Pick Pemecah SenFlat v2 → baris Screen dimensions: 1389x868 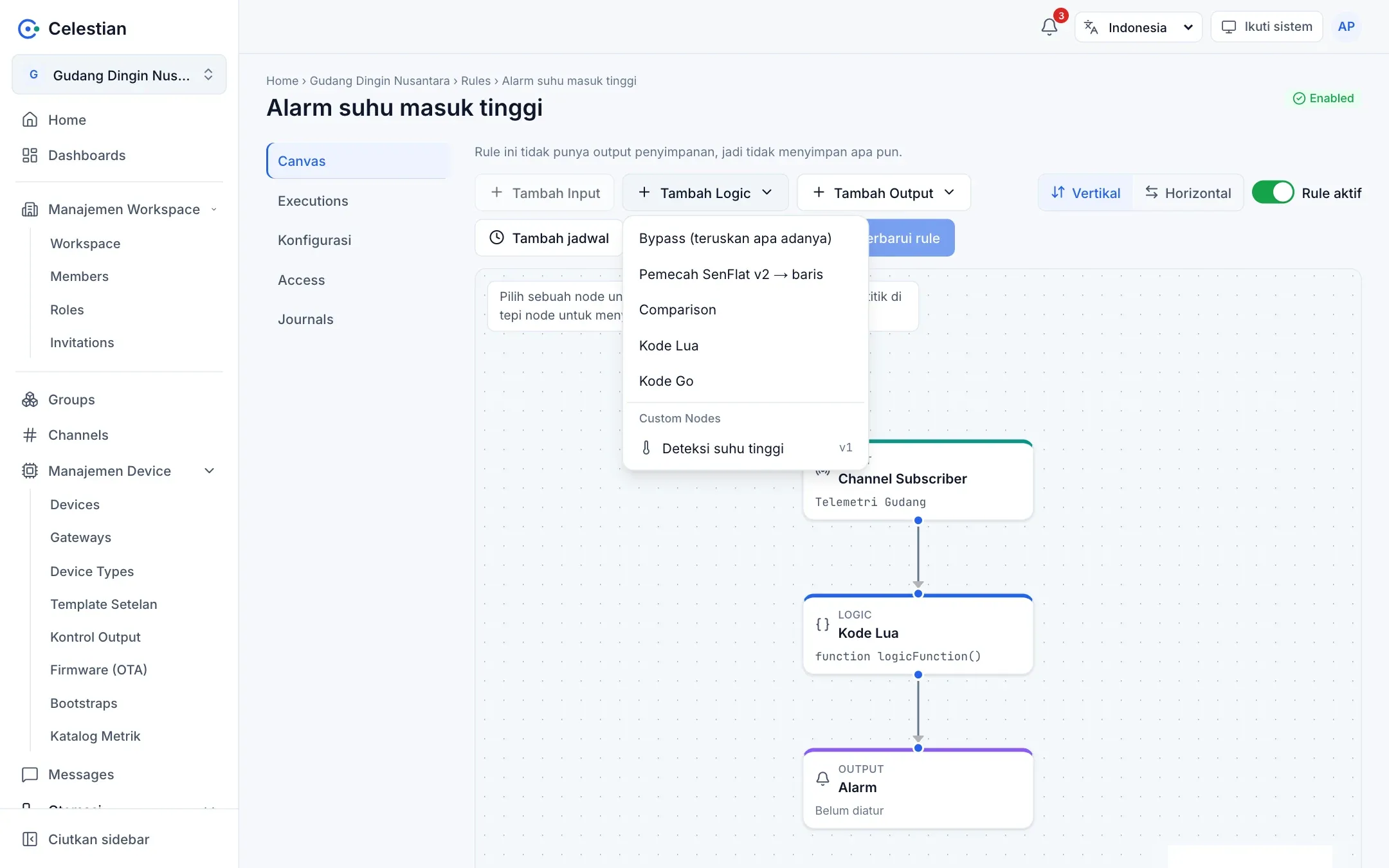pos(745,274)
